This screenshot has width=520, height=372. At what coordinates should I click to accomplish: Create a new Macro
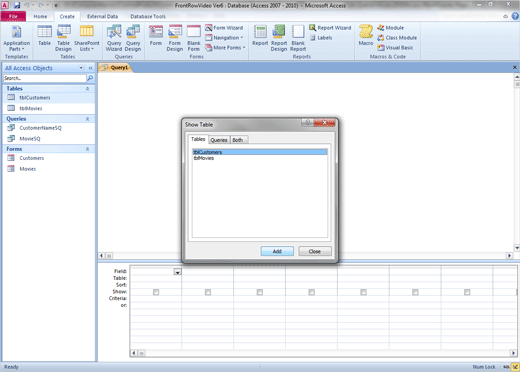click(x=366, y=35)
